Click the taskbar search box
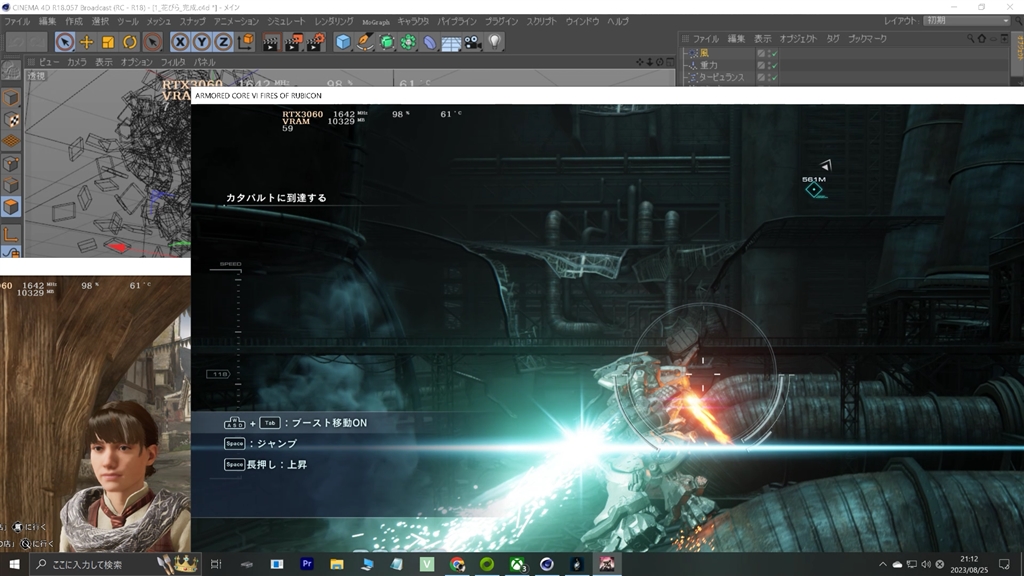Image resolution: width=1024 pixels, height=576 pixels. 114,564
